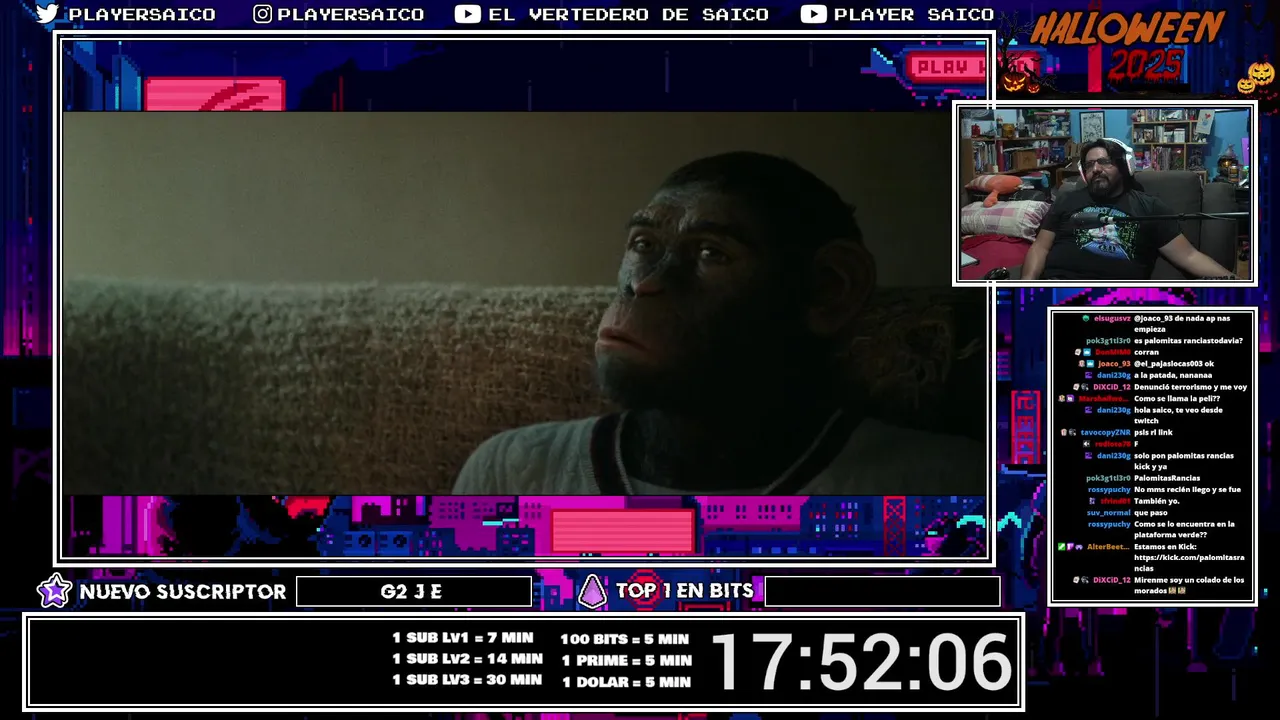
Task: Click the PLAYERSAICO Instagram handle
Action: pos(351,14)
